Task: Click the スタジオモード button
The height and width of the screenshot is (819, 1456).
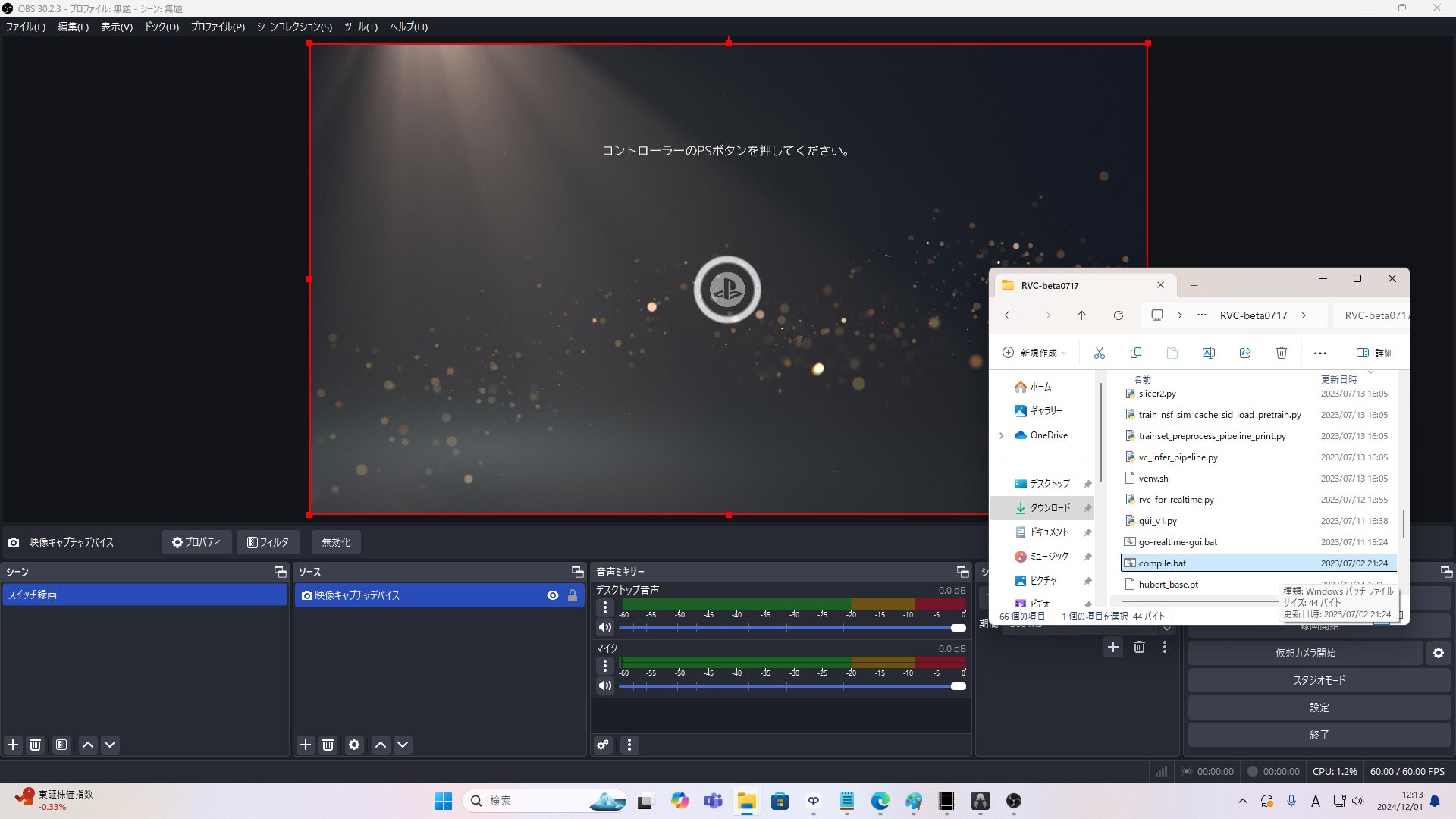Action: (1319, 680)
